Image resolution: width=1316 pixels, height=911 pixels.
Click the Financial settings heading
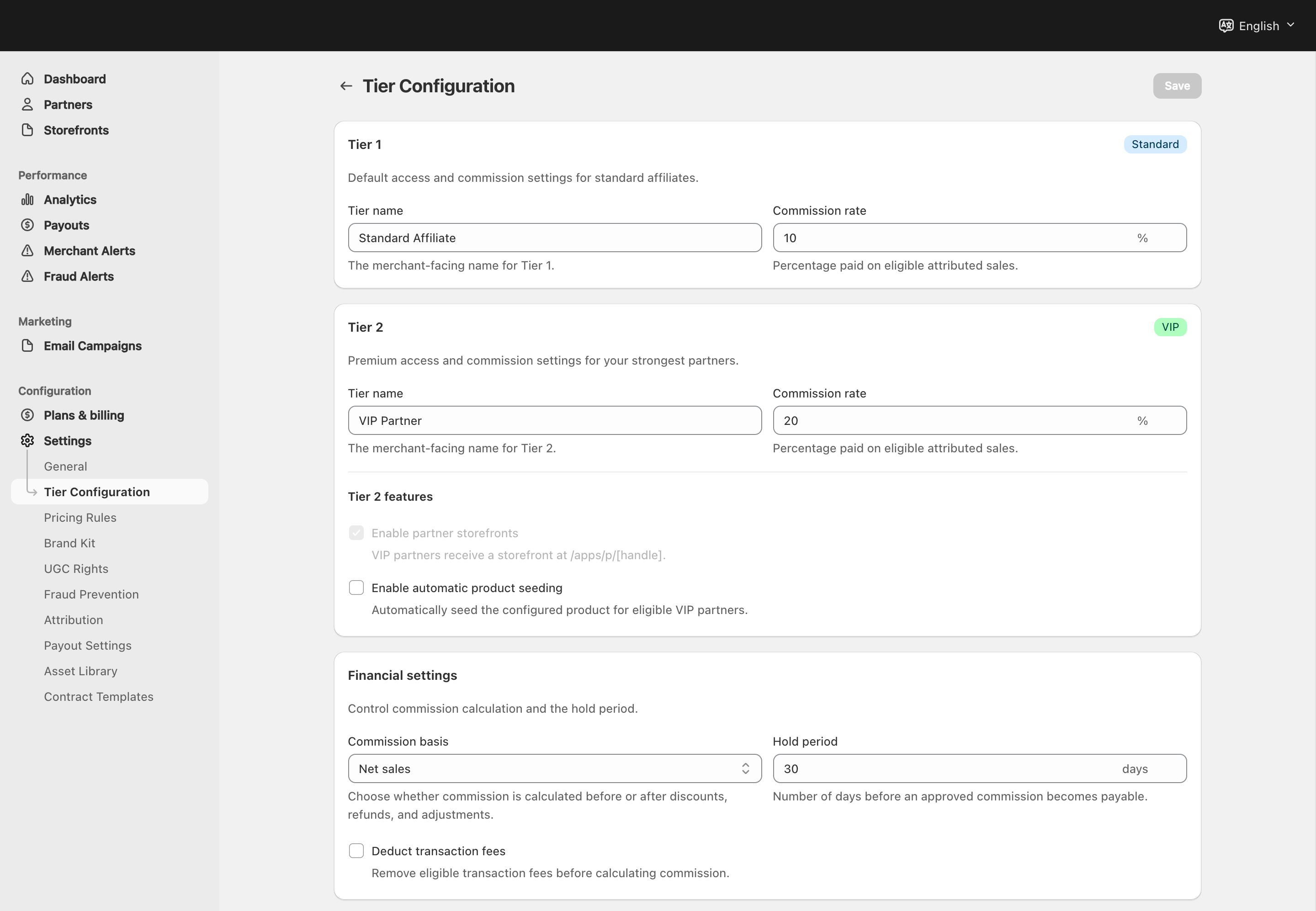coord(403,675)
